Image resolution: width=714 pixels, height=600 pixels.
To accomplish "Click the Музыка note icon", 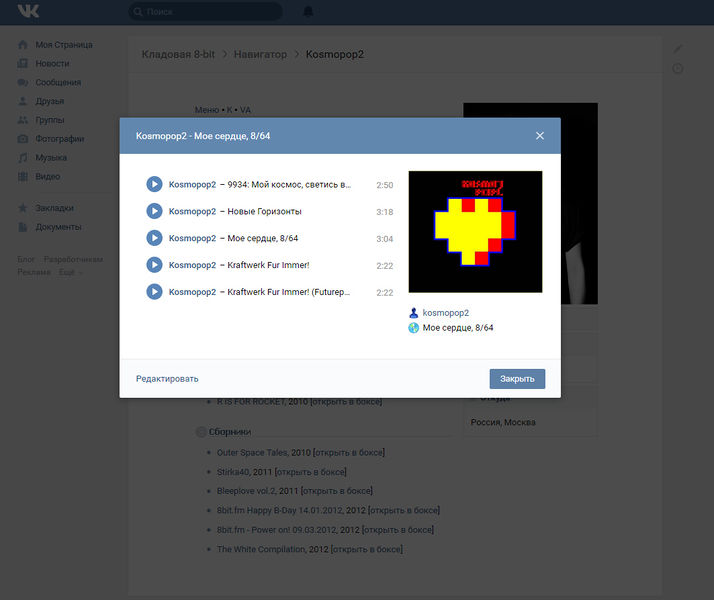I will pyautogui.click(x=23, y=158).
